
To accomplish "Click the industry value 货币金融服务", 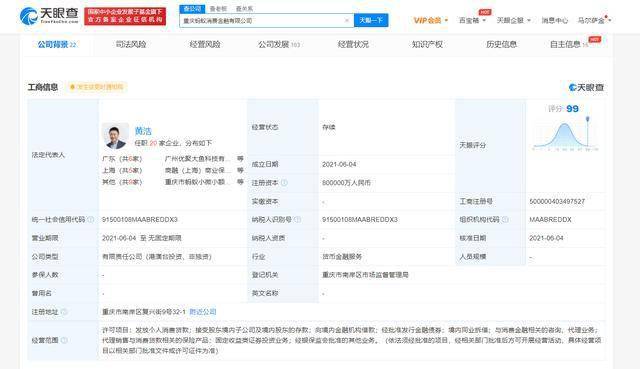I will [342, 257].
